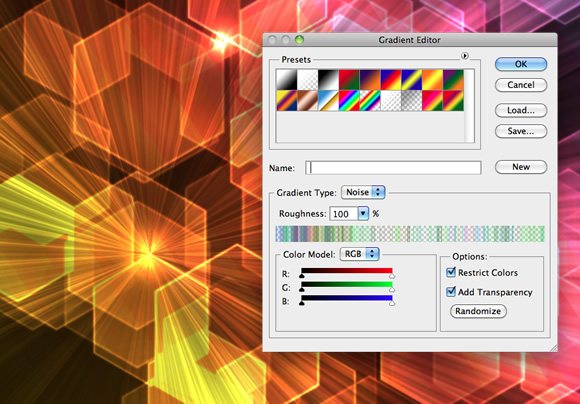Open the Gradient Type dropdown
The image size is (580, 404).
tap(363, 192)
